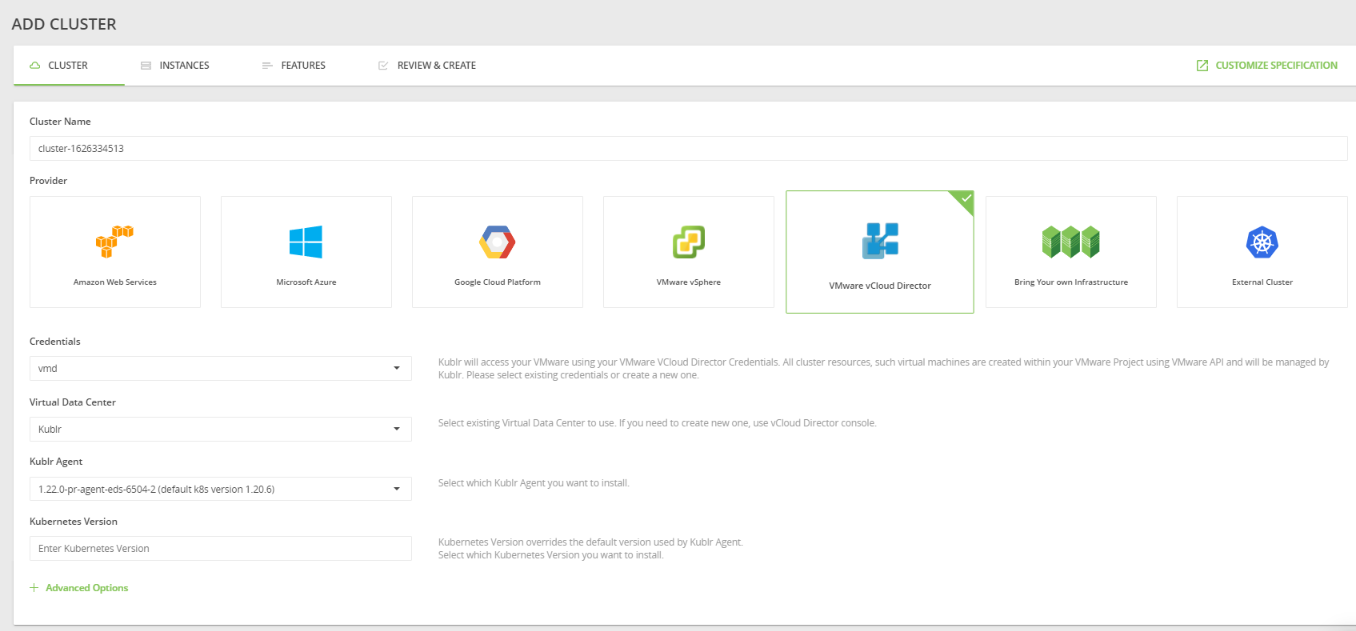Click the Instances tab server icon
The height and width of the screenshot is (631, 1356).
point(146,66)
